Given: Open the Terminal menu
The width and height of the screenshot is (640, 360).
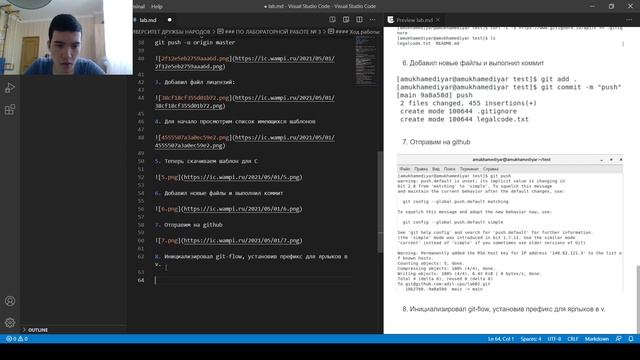Looking at the screenshot, I should 138,6.
